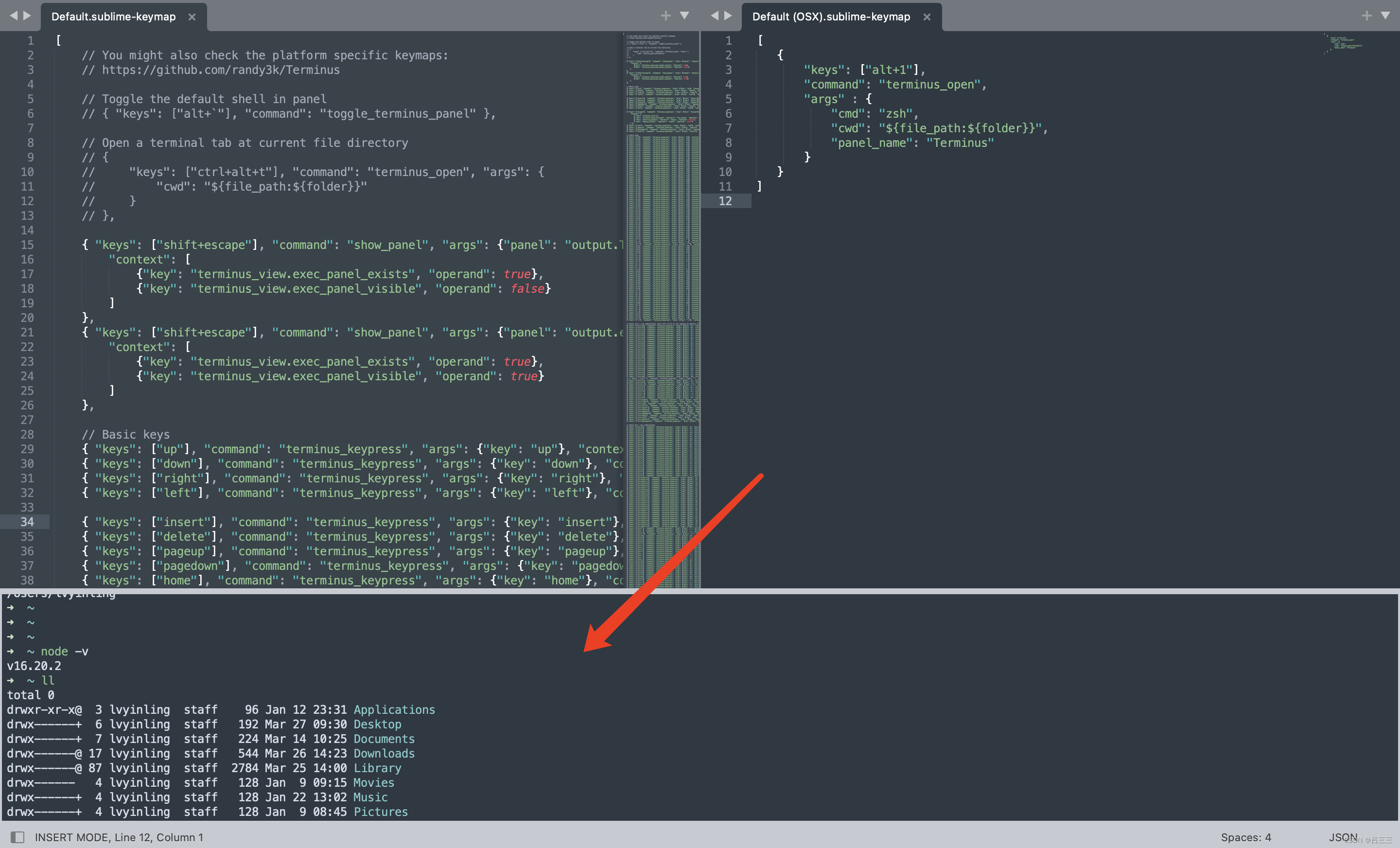Open the tab overflow dropdown in the middle tab strip
Screen dimensions: 1400x848
coord(684,16)
